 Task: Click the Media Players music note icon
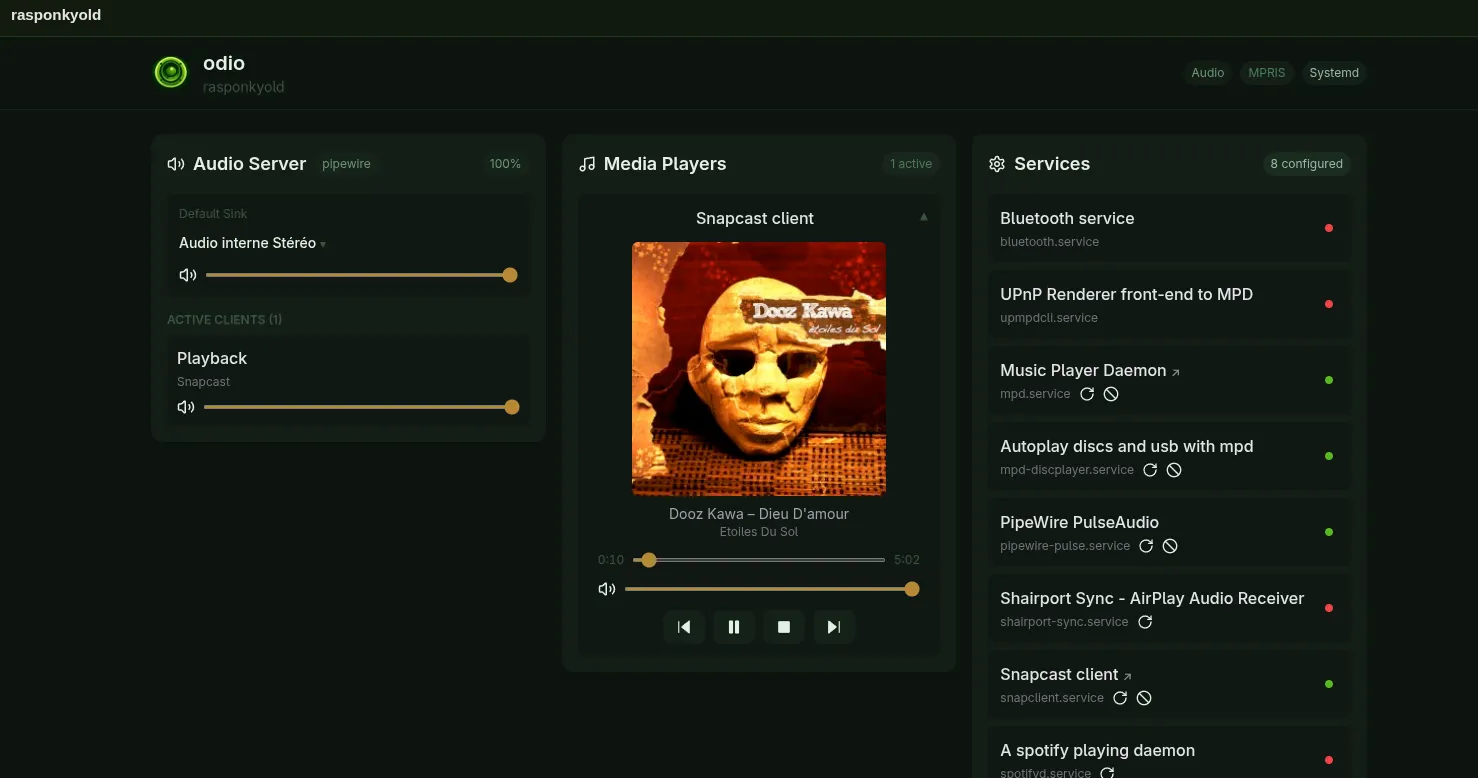(587, 164)
